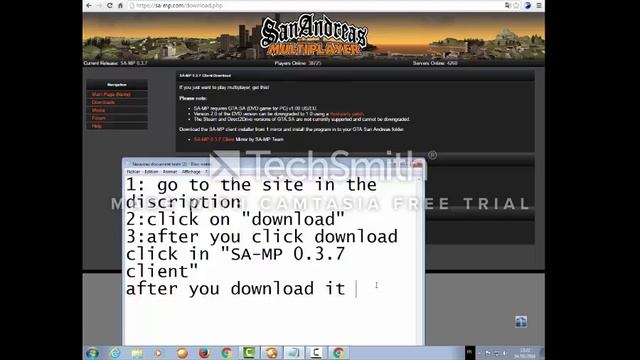Click the round browser extension icon
This screenshot has width=640, height=360.
(528, 5)
